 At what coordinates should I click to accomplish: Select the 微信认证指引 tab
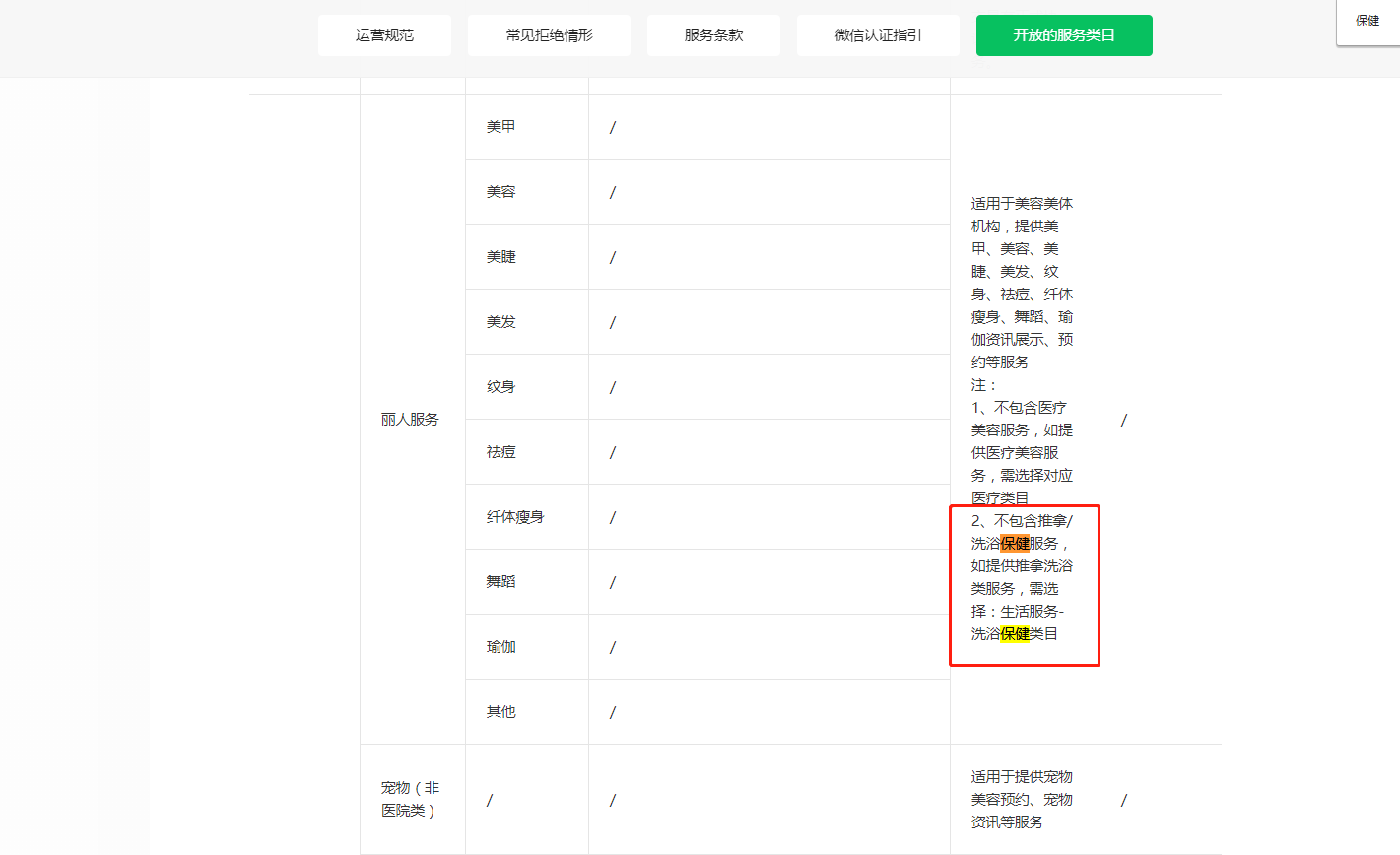click(x=878, y=35)
